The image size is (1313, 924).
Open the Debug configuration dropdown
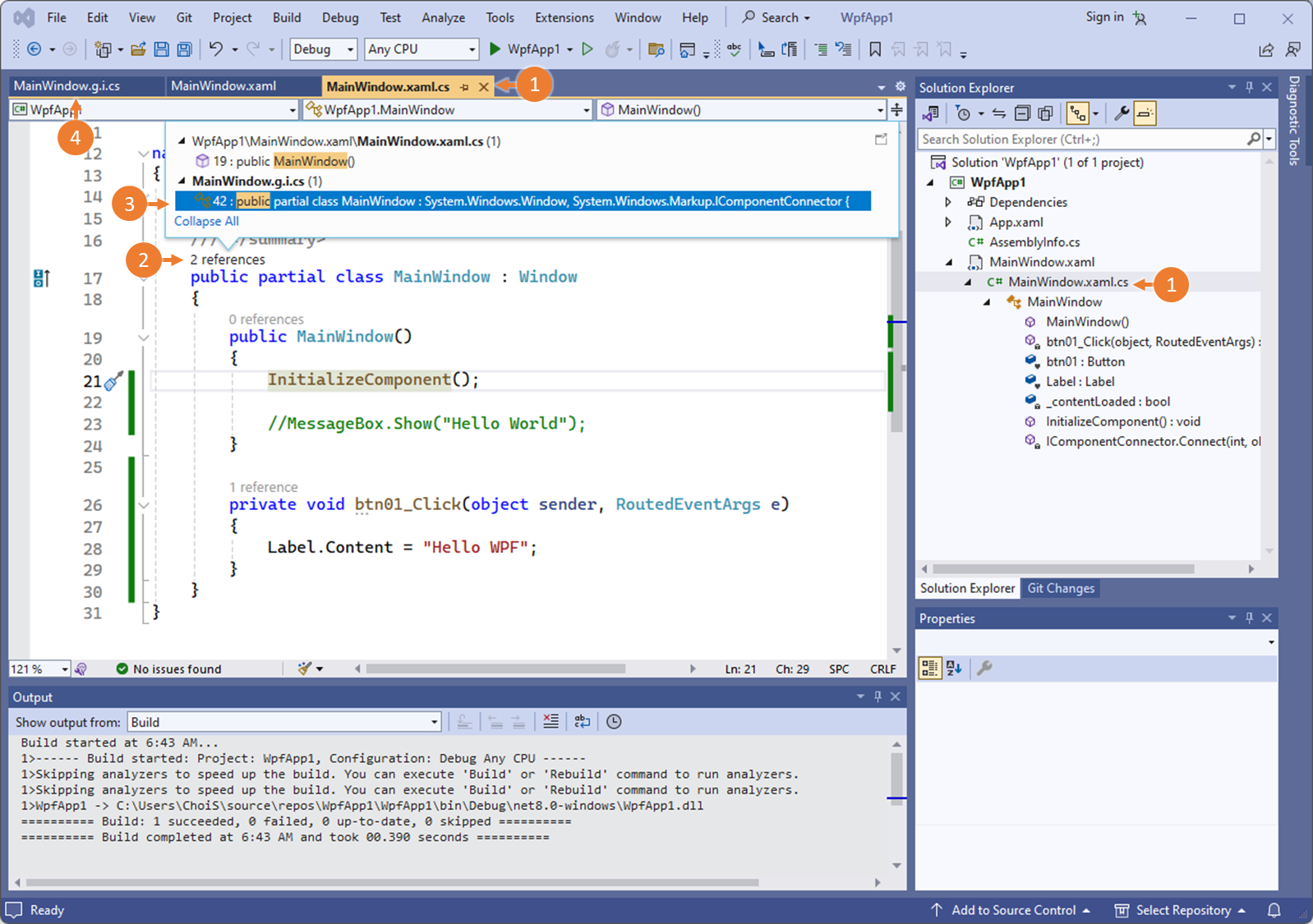324,49
